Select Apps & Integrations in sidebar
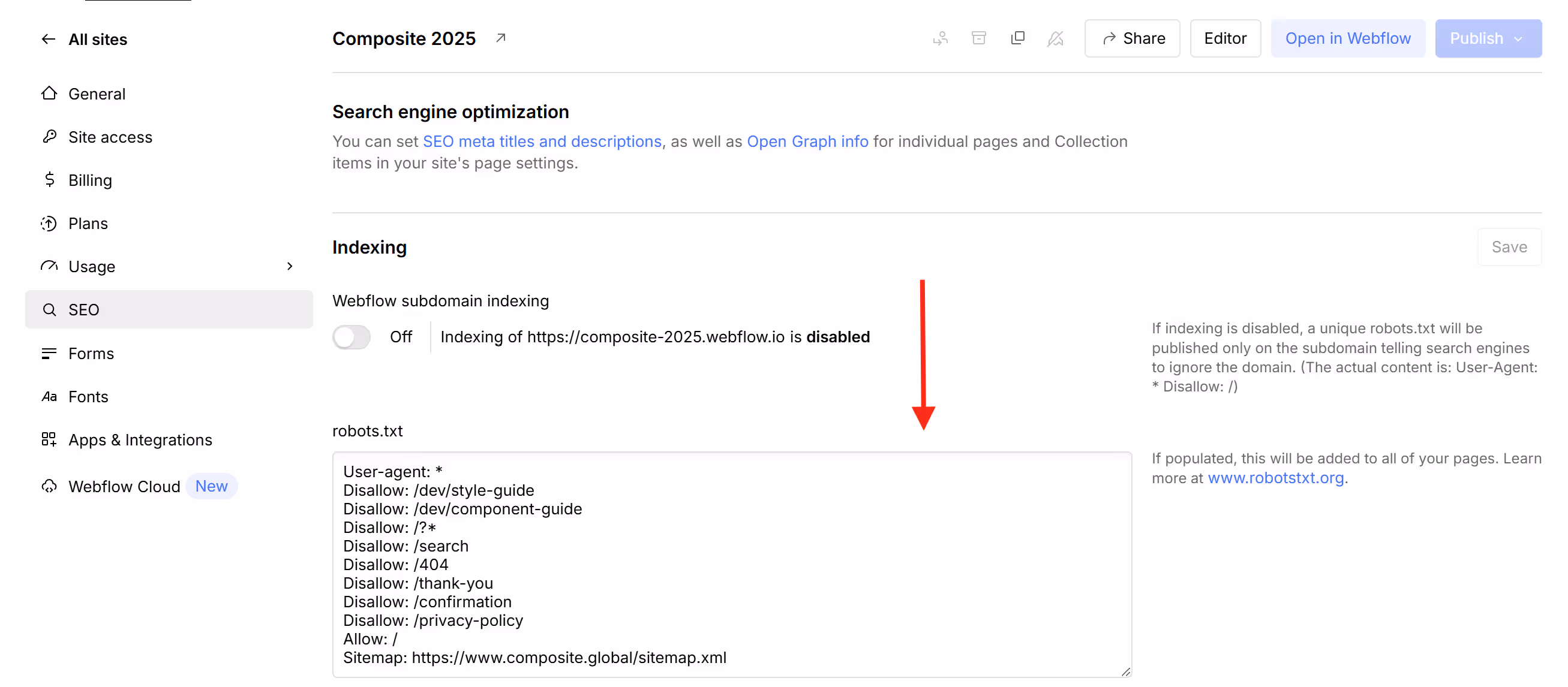This screenshot has width=1568, height=687. [x=140, y=440]
